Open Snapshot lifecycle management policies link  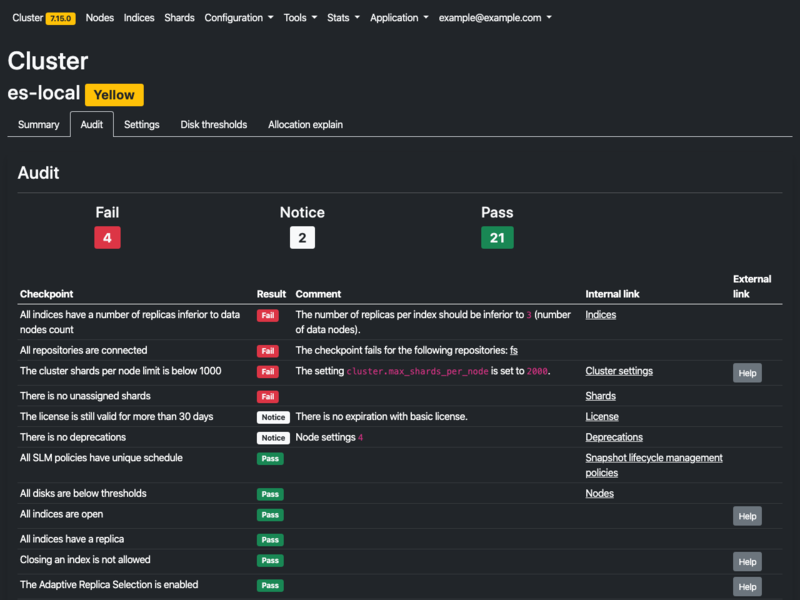point(654,465)
